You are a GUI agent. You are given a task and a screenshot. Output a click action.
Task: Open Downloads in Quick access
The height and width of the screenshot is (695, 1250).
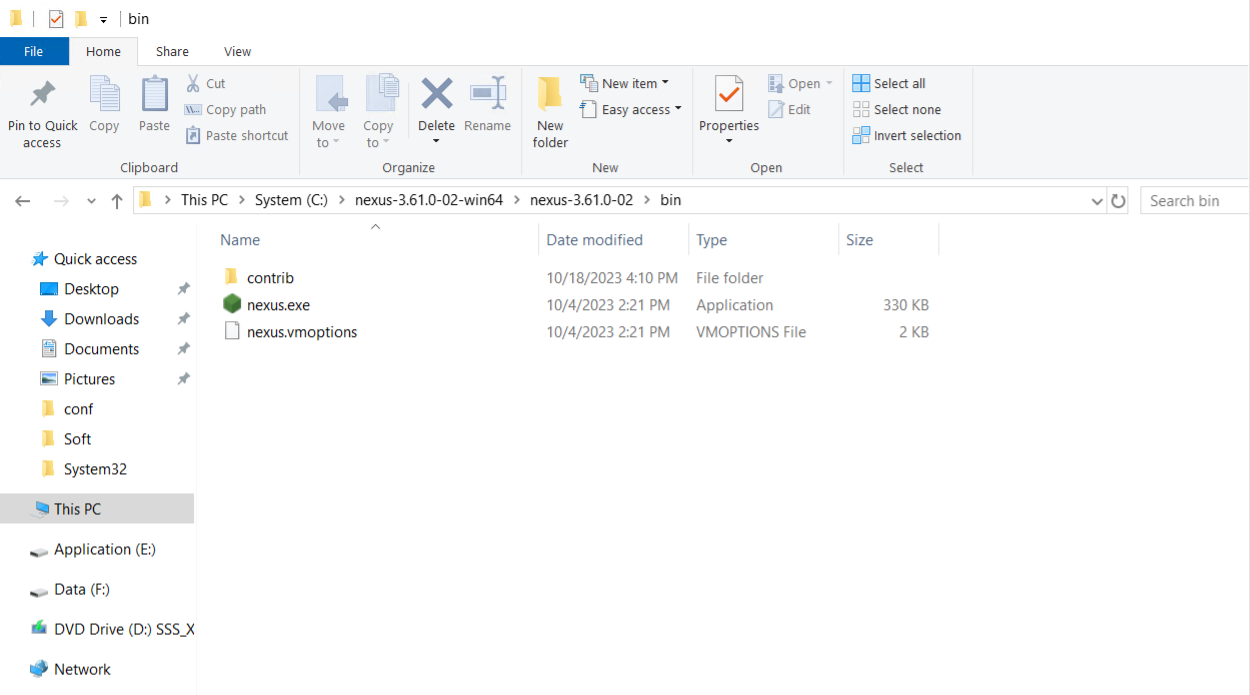pos(101,319)
